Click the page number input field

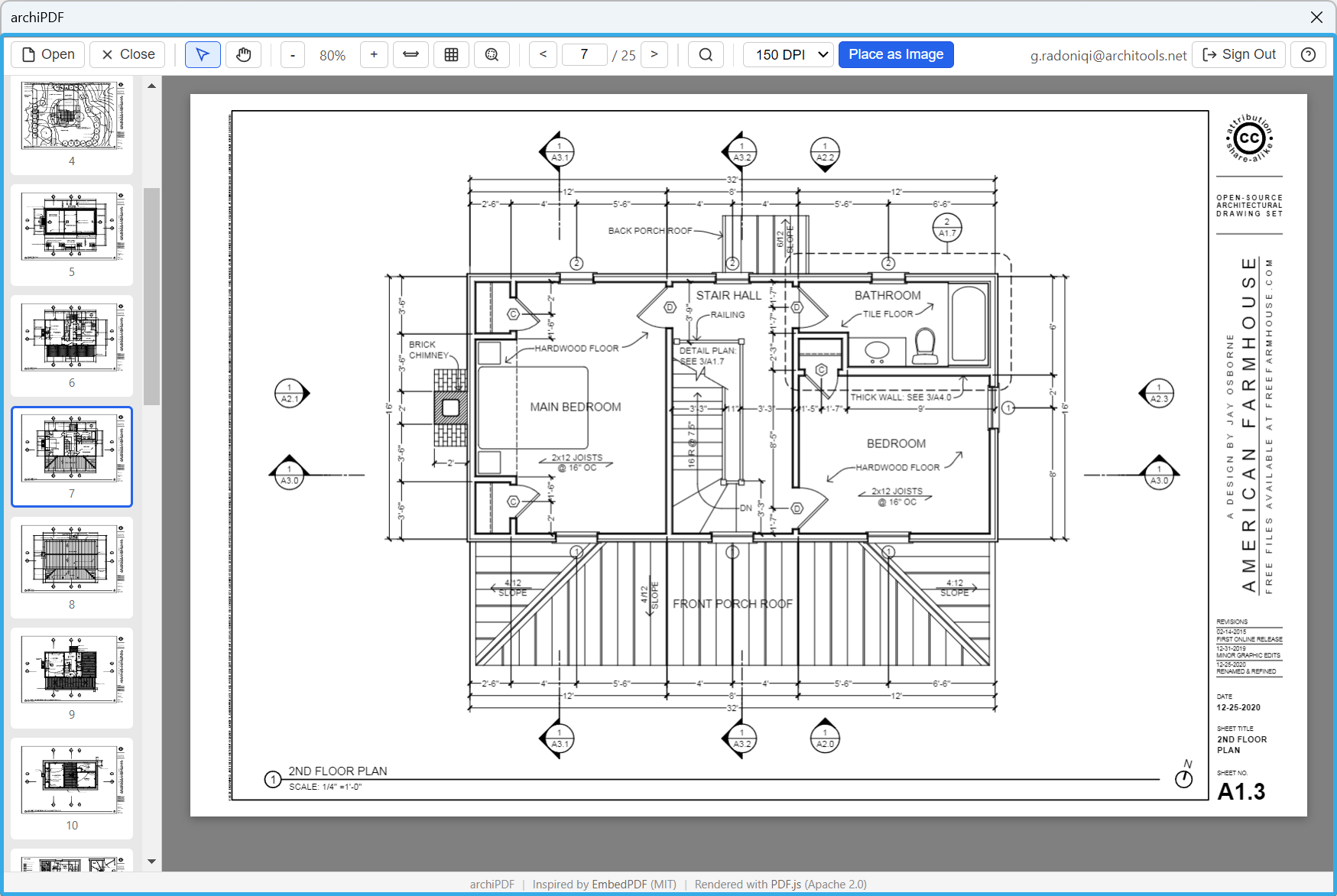584,54
